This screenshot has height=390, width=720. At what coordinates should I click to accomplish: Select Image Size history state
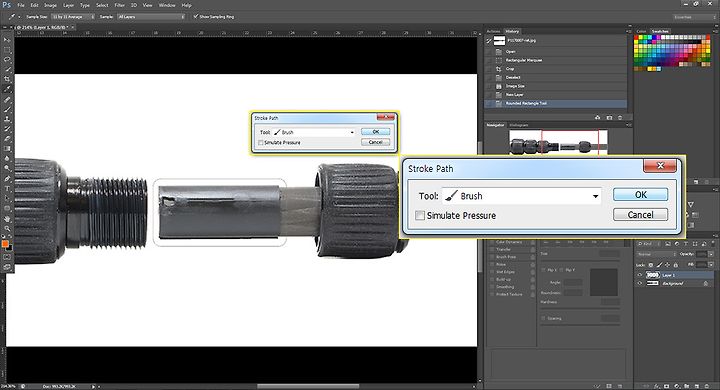point(556,86)
